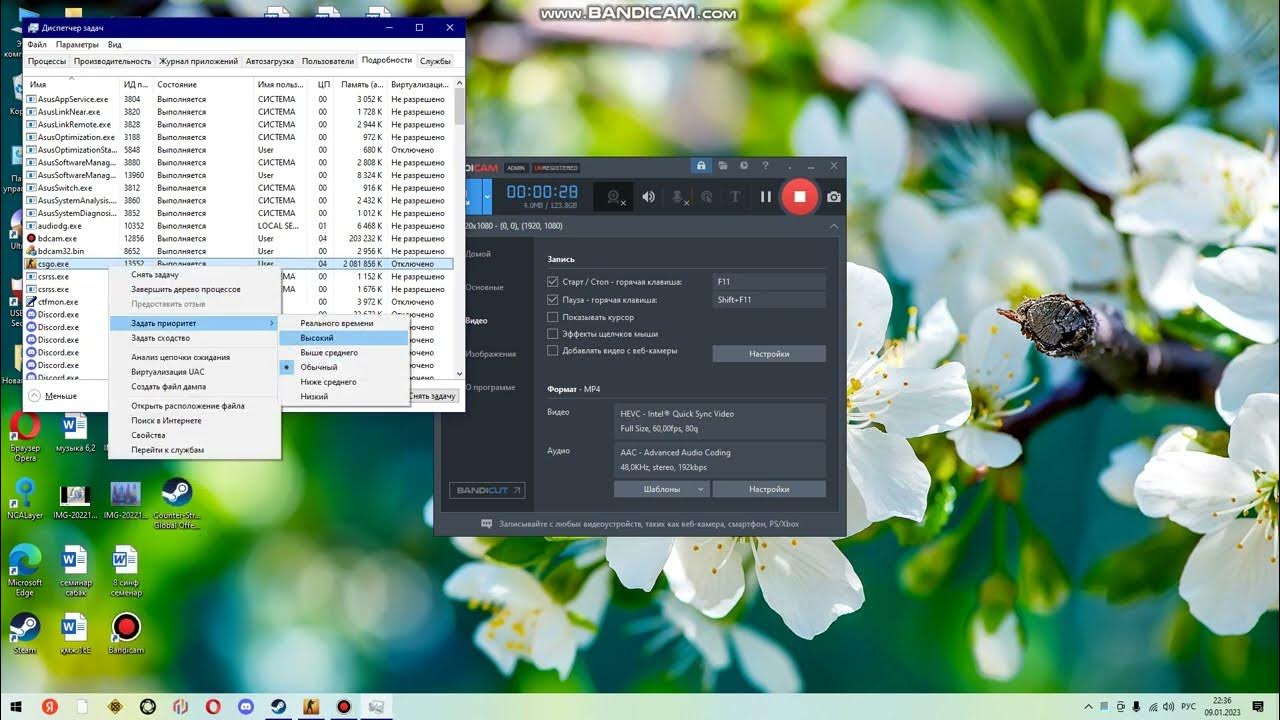Open Bandicam output folder icon
Viewport: 1280px width, 720px height.
coord(724,166)
